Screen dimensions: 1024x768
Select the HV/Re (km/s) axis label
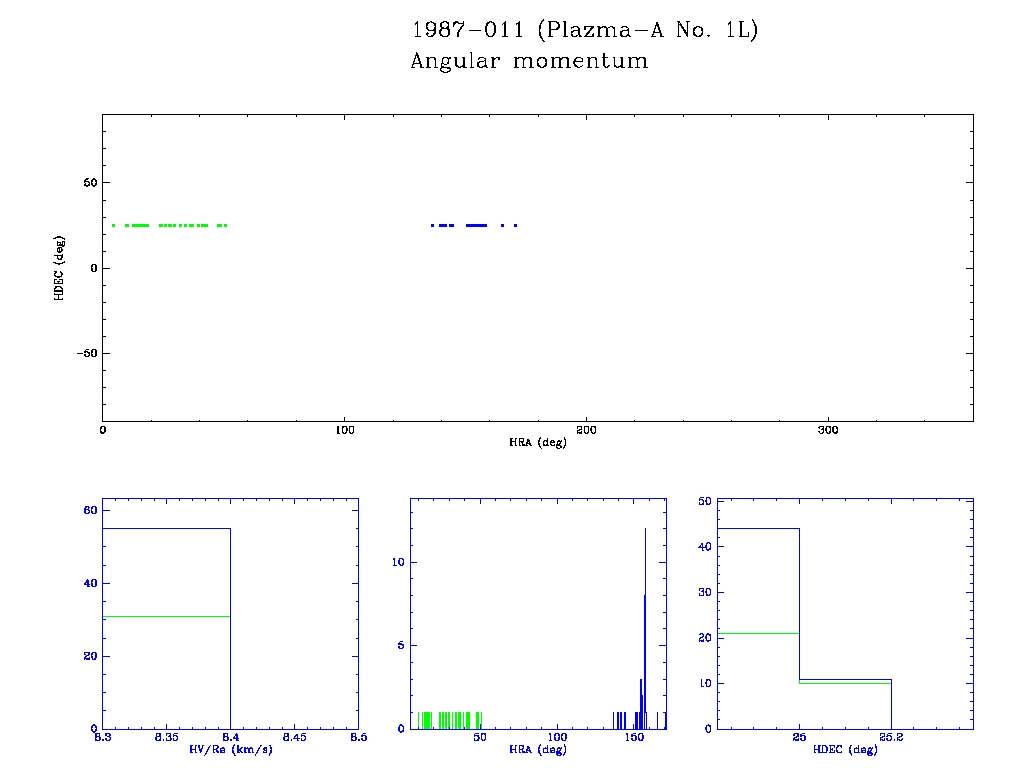click(230, 749)
